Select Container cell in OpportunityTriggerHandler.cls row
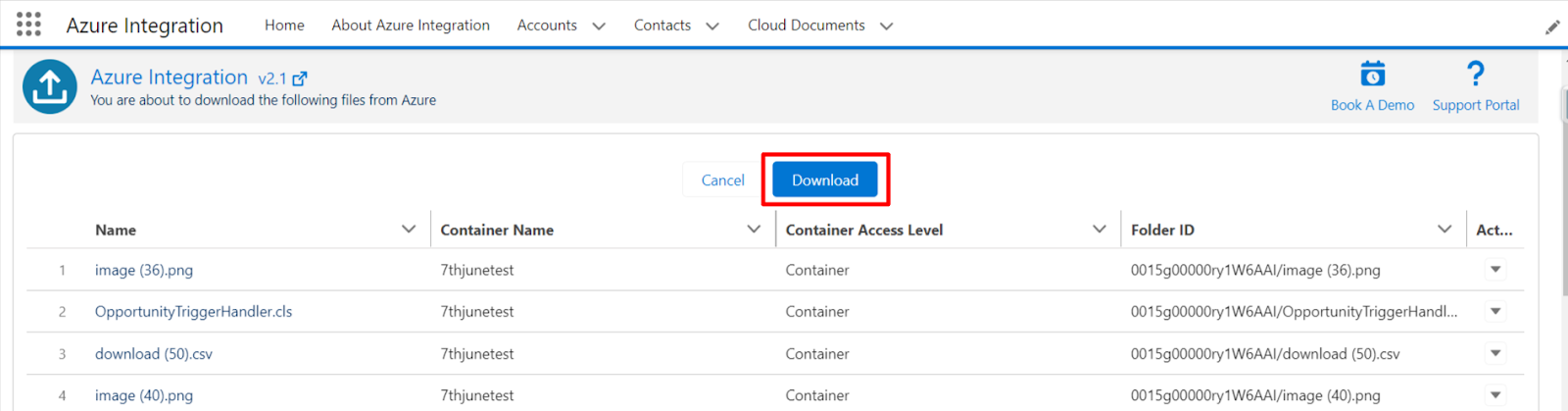This screenshot has height=411, width=1568. (x=817, y=312)
